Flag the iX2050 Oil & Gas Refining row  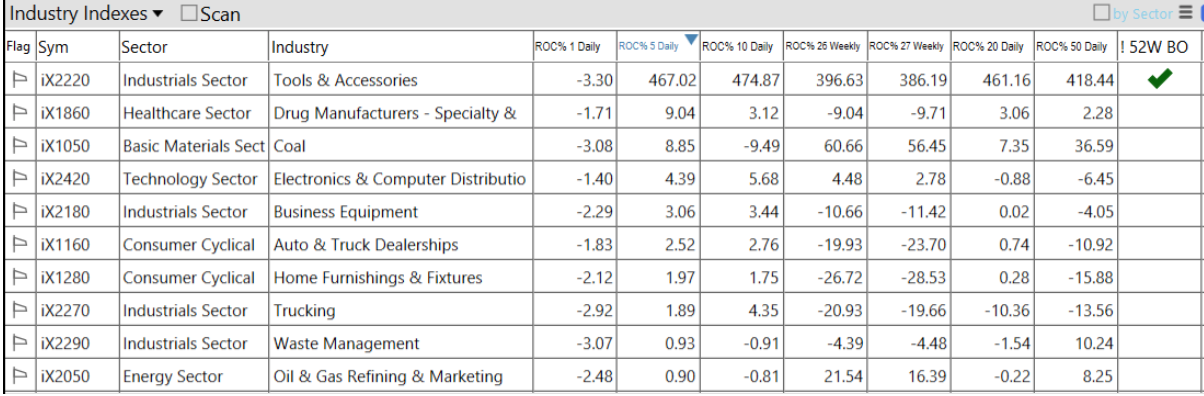(19, 377)
